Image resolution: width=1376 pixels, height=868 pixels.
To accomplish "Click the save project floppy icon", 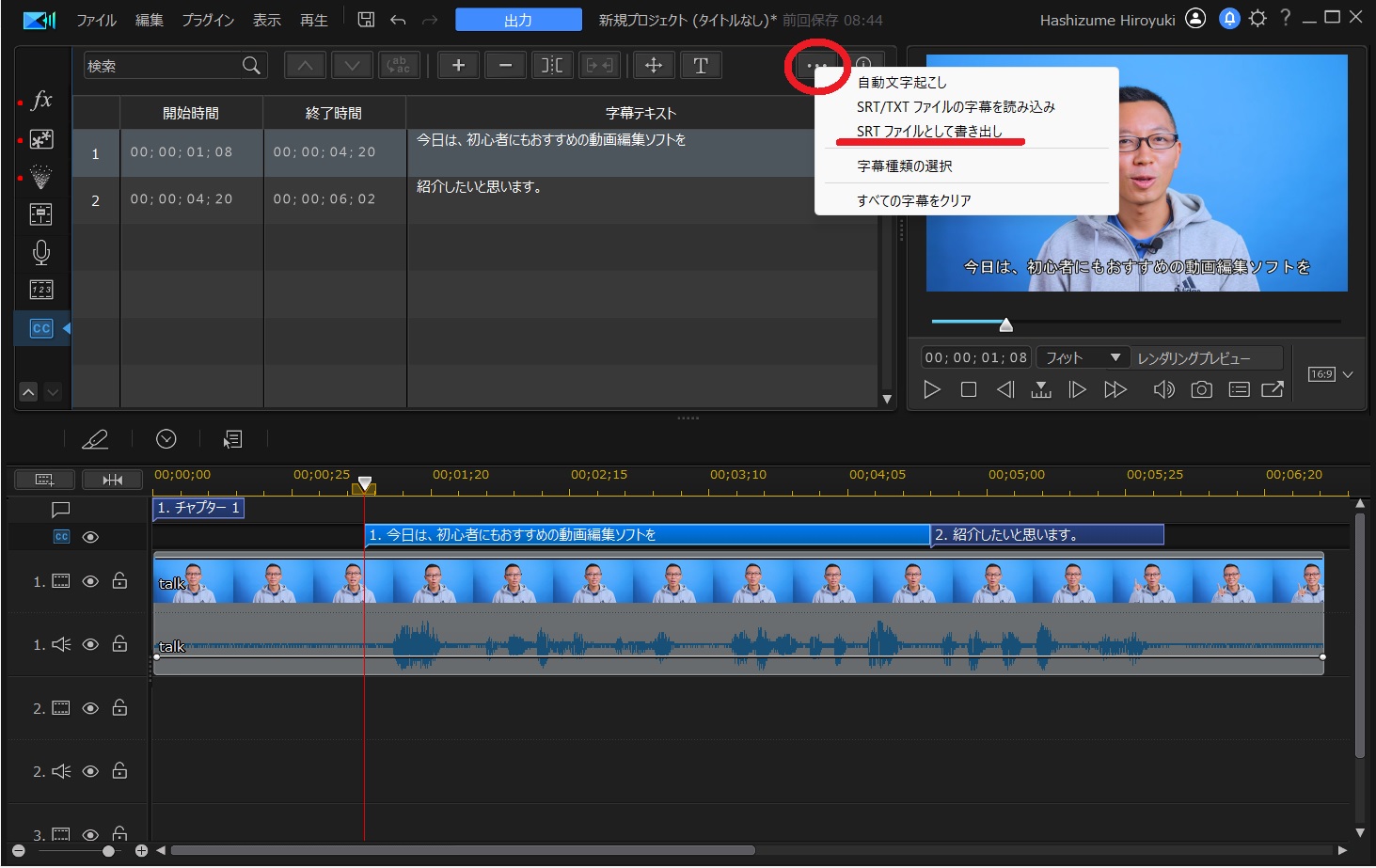I will 367,20.
